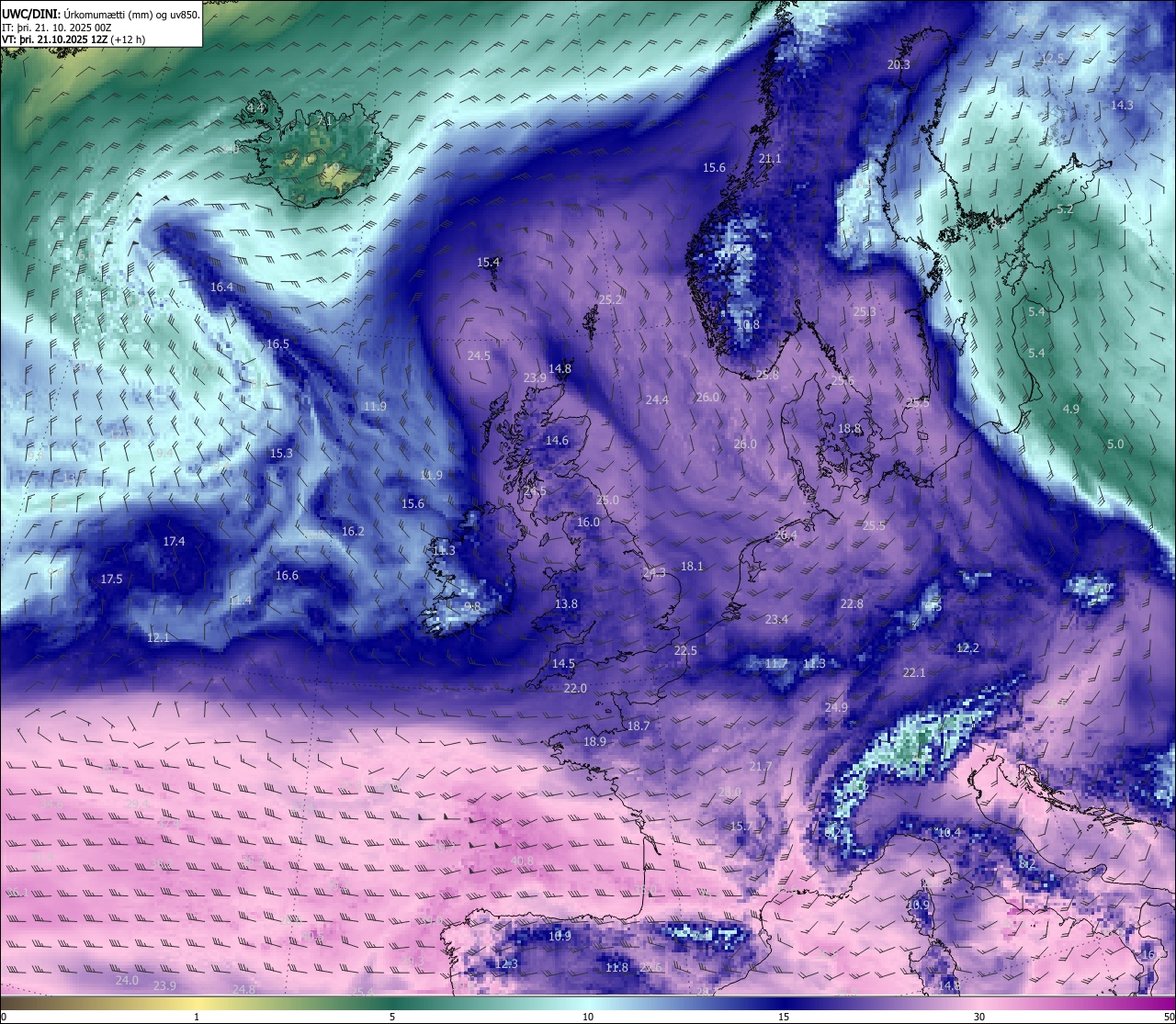Click the 5.0 value label
Viewport: 1176px width, 1024px height.
(1115, 444)
